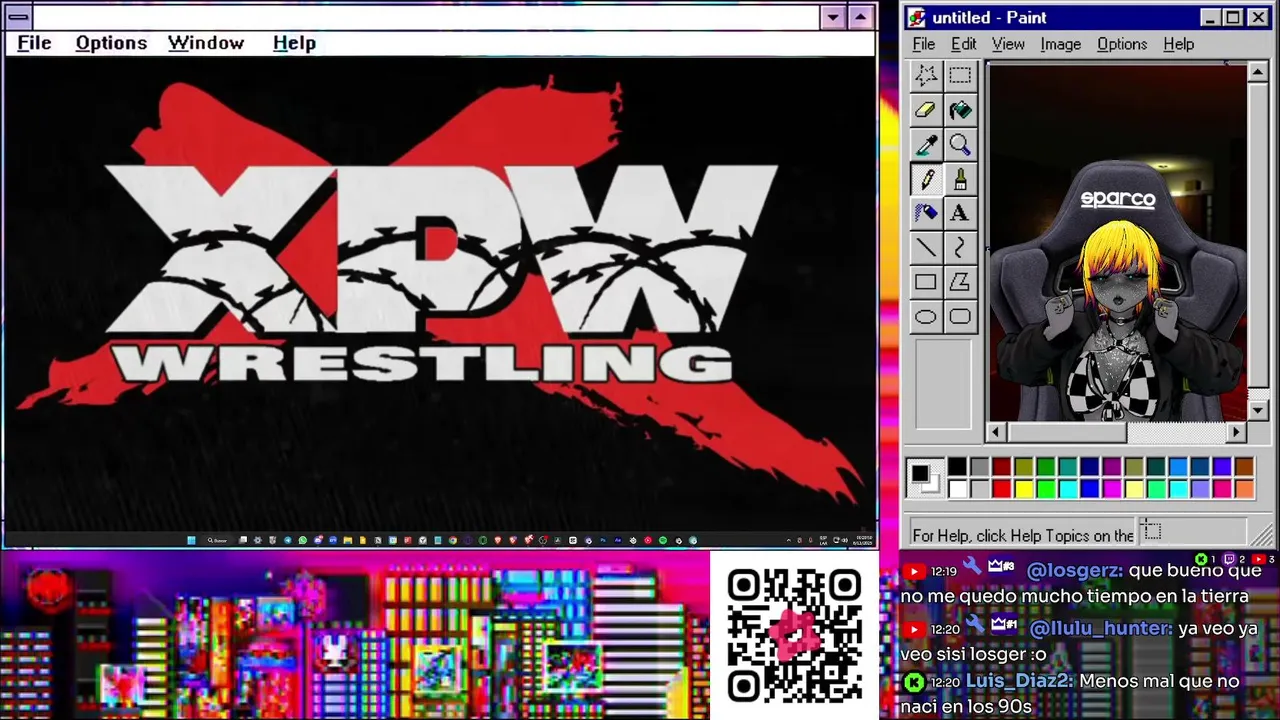Pick the Fill With Color bucket tool
Image resolution: width=1280 pixels, height=720 pixels.
pos(960,110)
